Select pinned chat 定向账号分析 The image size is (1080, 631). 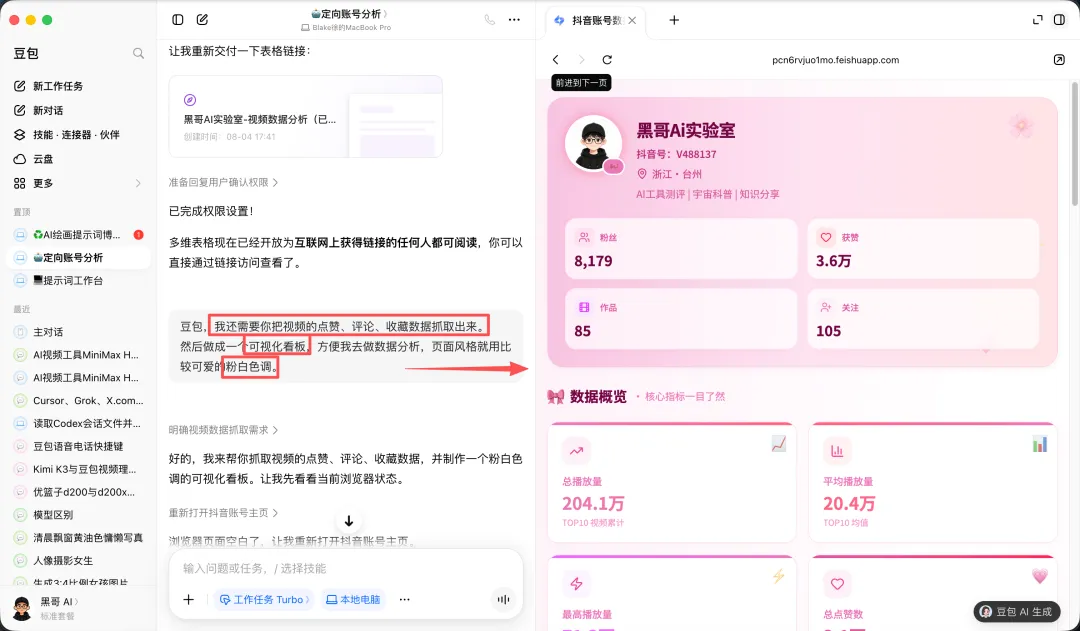click(78, 258)
